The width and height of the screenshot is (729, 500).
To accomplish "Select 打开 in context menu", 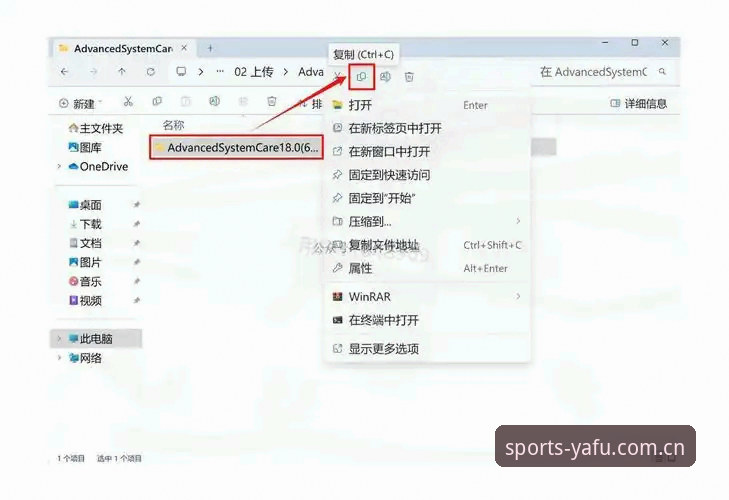I will (x=427, y=105).
